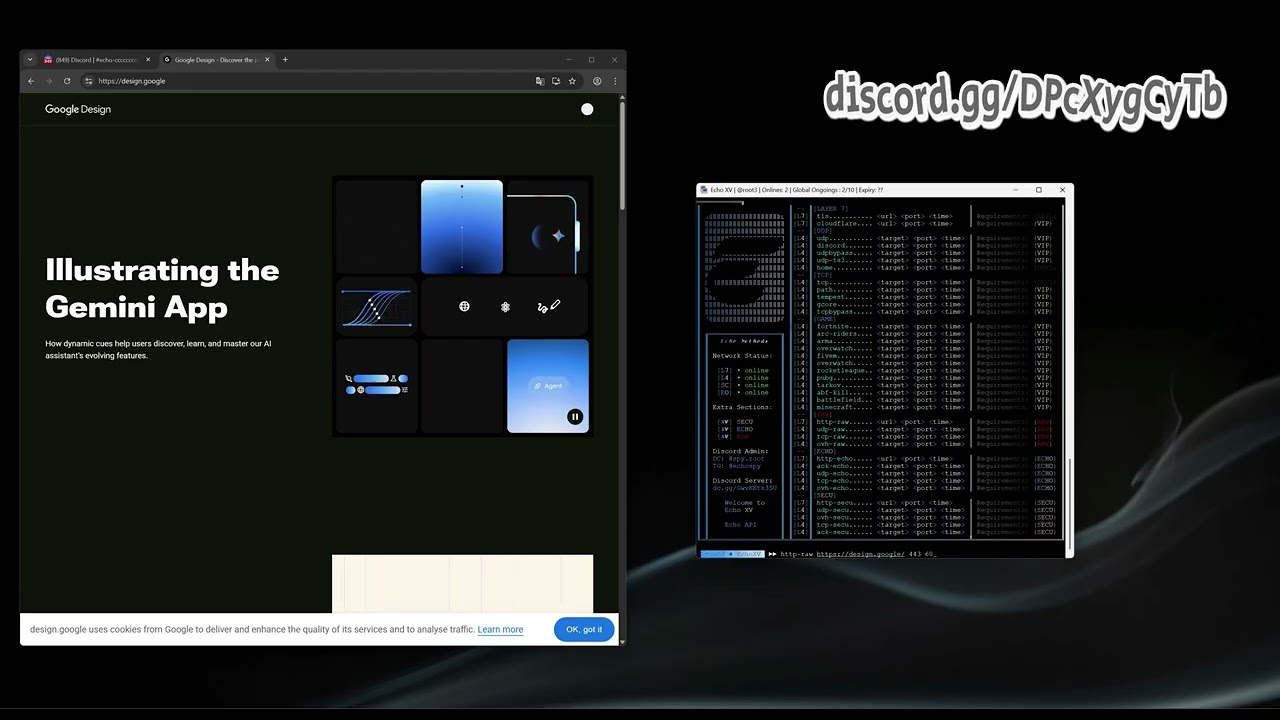Click the translate page icon
This screenshot has height=720, width=1280.
(x=540, y=81)
